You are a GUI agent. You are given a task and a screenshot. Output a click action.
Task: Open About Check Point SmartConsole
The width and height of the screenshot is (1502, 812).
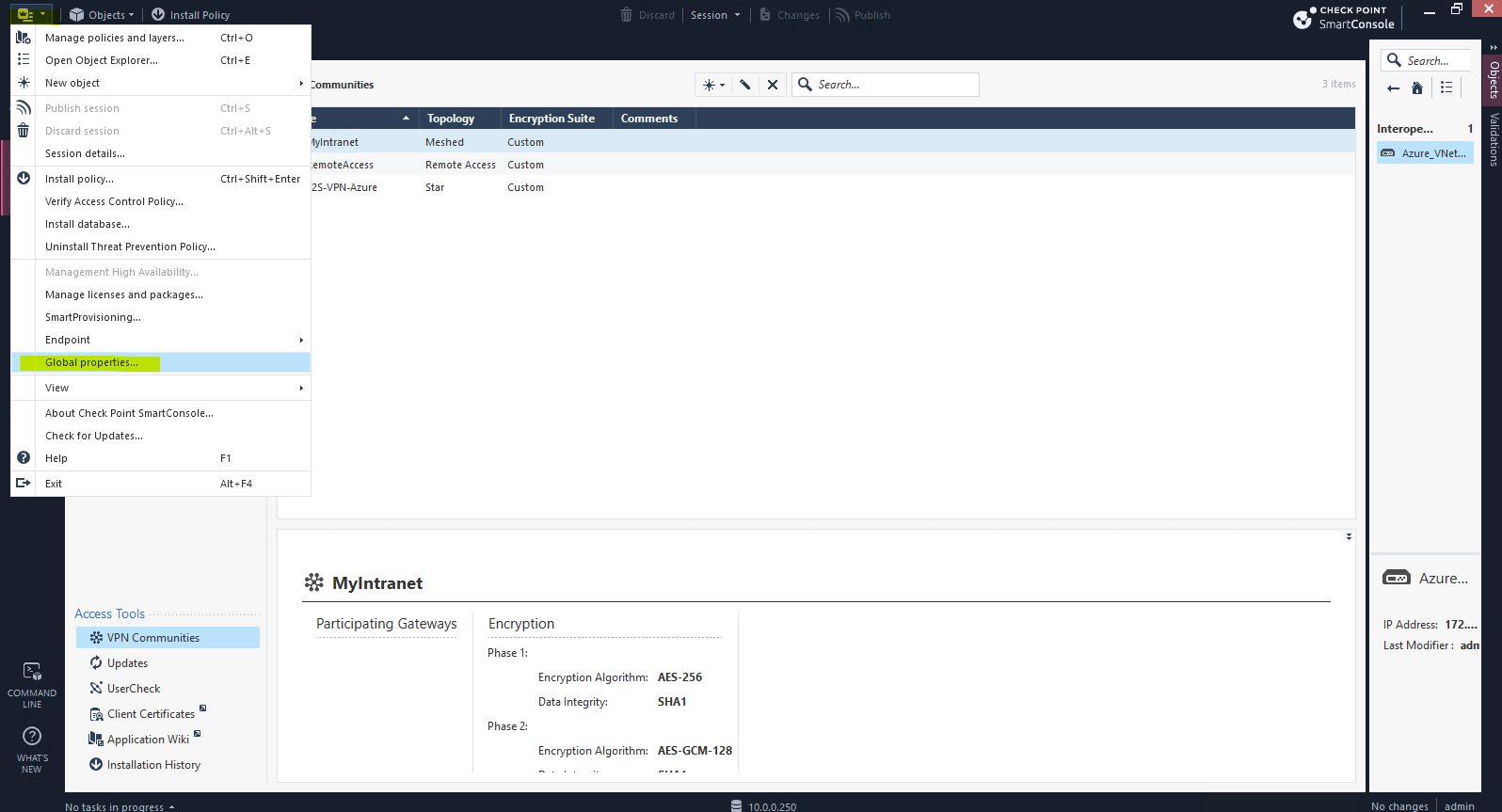click(x=161, y=413)
